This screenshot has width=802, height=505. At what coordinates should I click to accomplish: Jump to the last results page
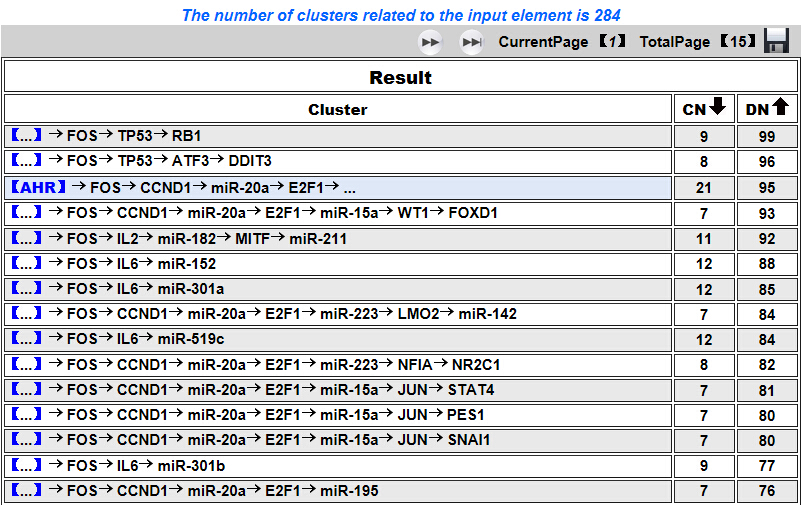click(x=471, y=42)
